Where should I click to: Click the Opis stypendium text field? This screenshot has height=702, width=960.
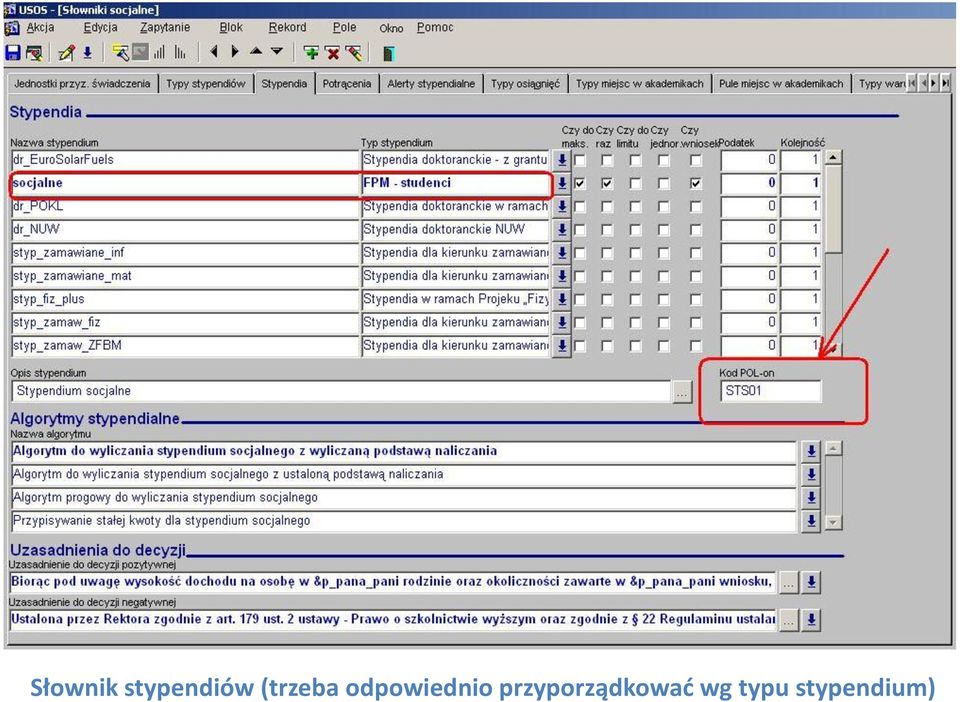coord(341,391)
